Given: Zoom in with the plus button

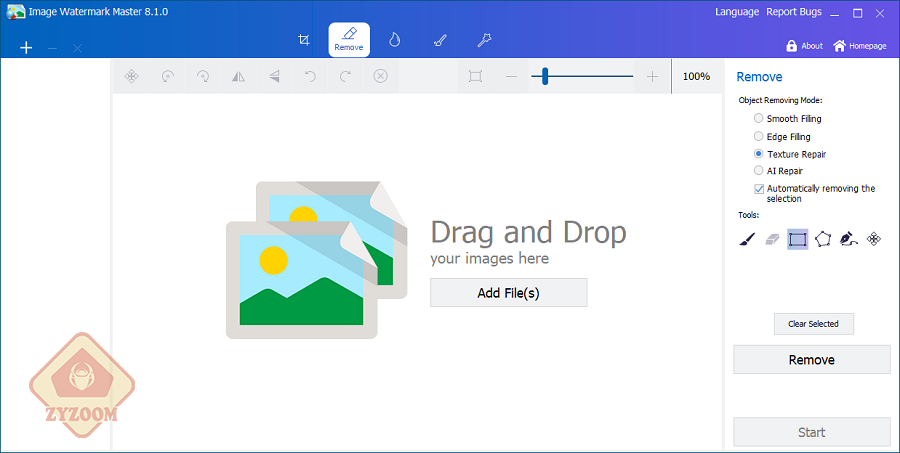Looking at the screenshot, I should coord(652,76).
